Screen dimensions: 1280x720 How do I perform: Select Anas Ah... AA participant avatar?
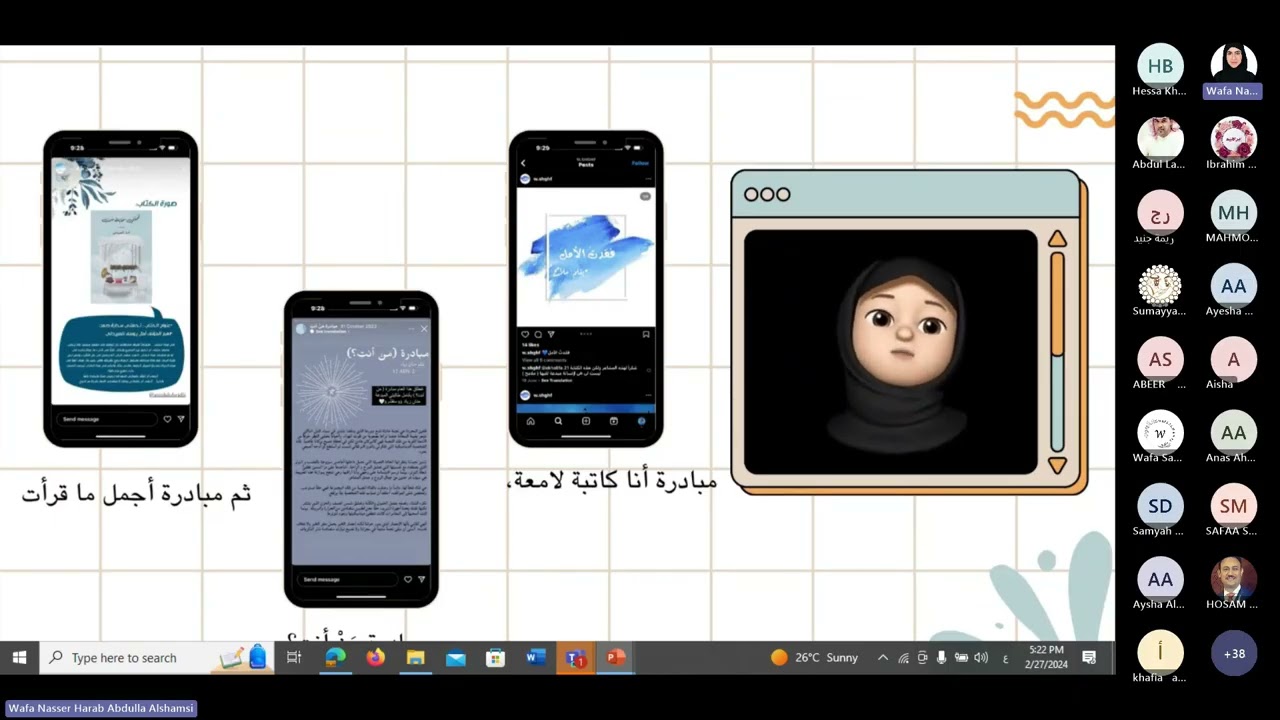[1233, 433]
